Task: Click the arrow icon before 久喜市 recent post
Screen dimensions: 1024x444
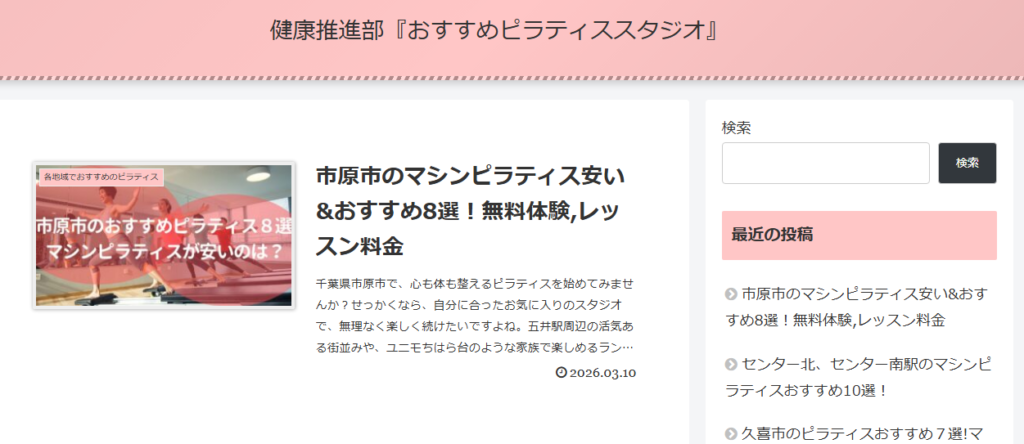Action: point(731,434)
